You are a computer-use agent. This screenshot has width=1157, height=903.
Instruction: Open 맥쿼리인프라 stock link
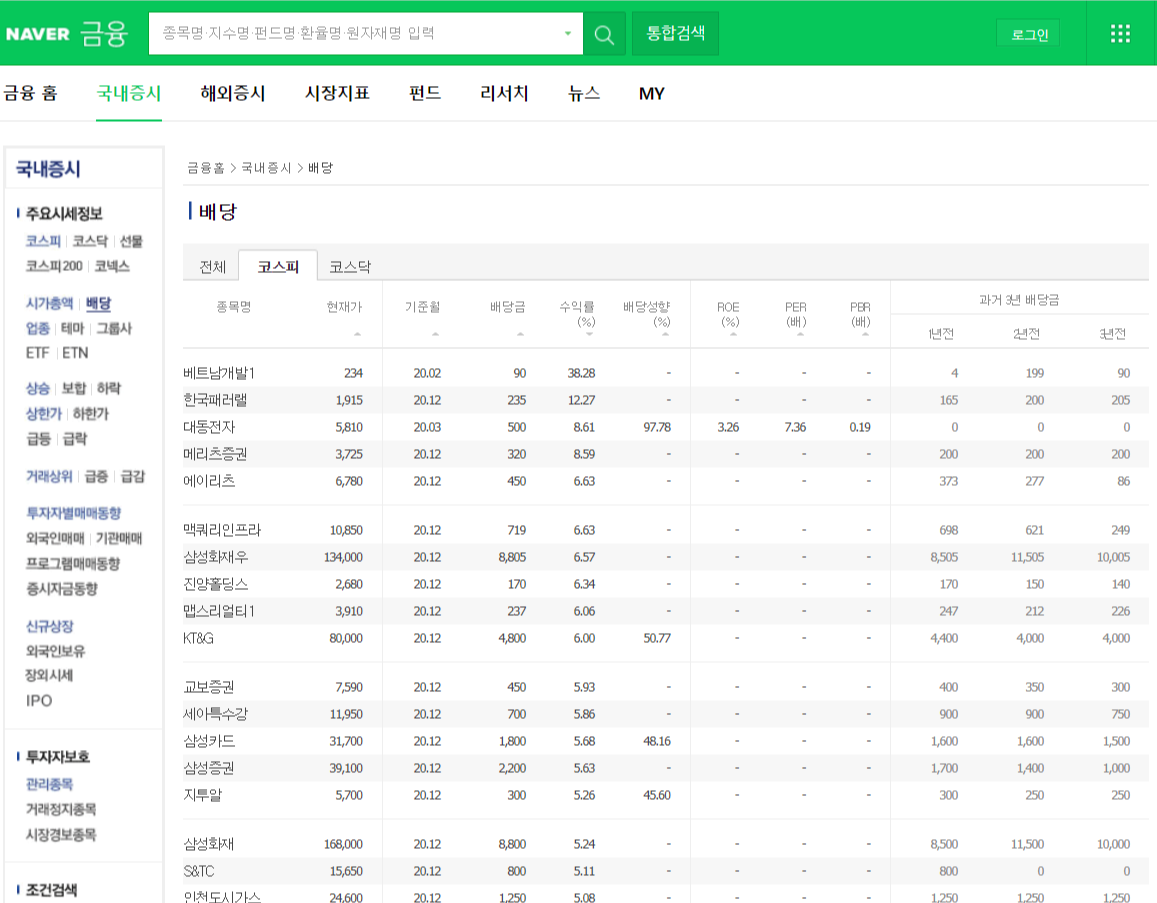[x=221, y=530]
